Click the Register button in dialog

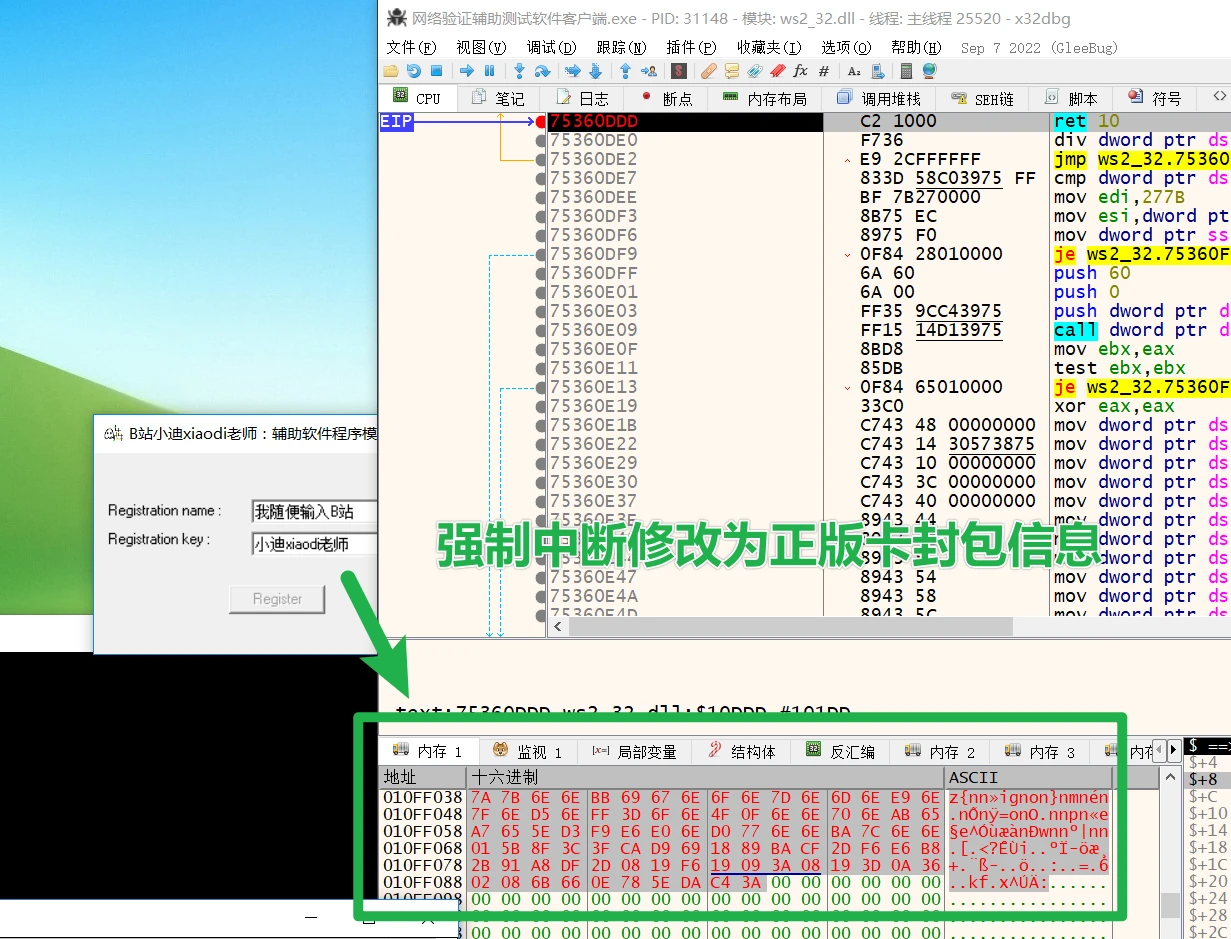point(277,599)
